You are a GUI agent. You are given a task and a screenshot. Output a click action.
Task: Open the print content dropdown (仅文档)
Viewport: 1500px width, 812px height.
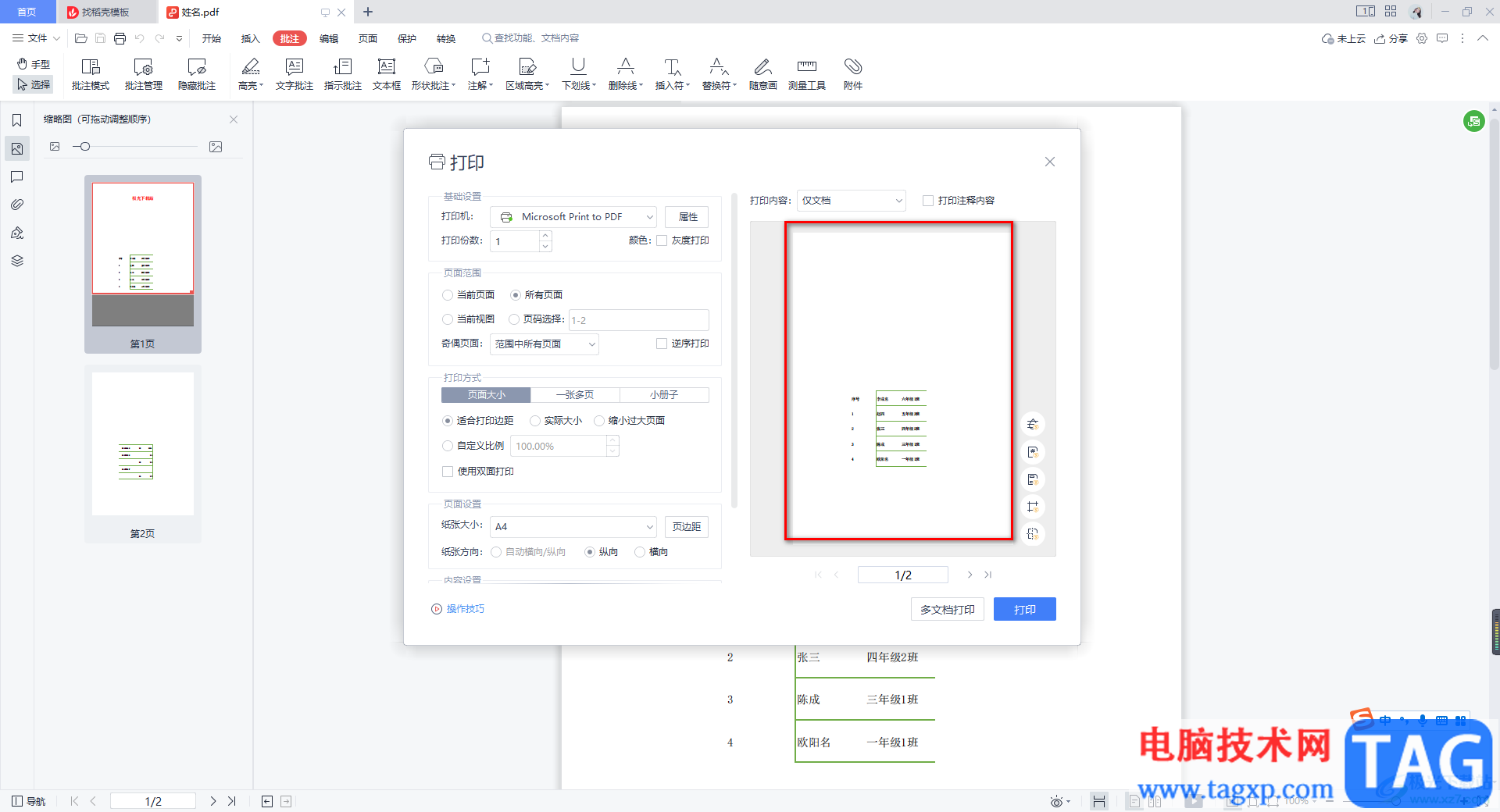(852, 201)
